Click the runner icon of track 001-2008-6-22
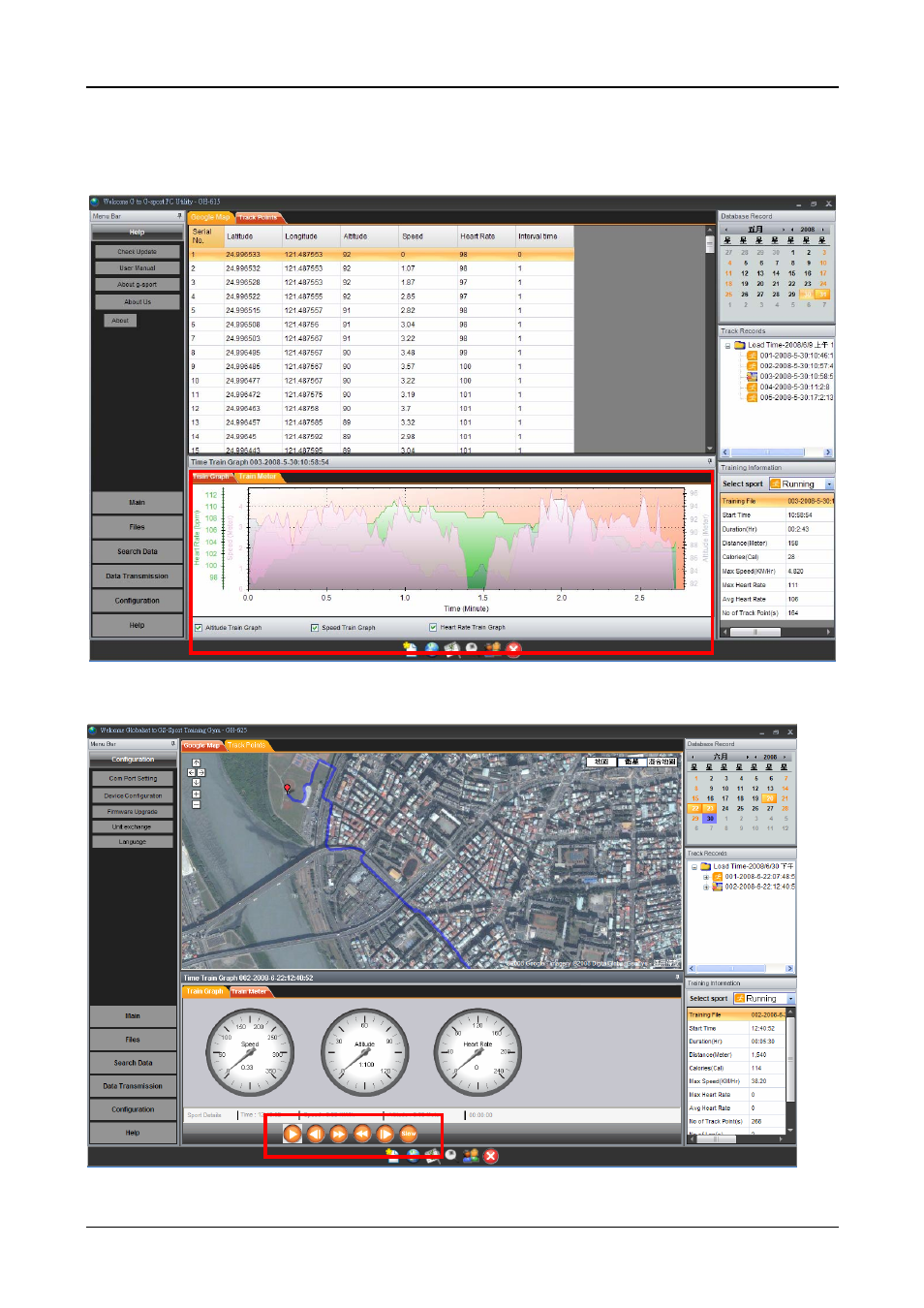The height and width of the screenshot is (1308, 924). click(718, 877)
